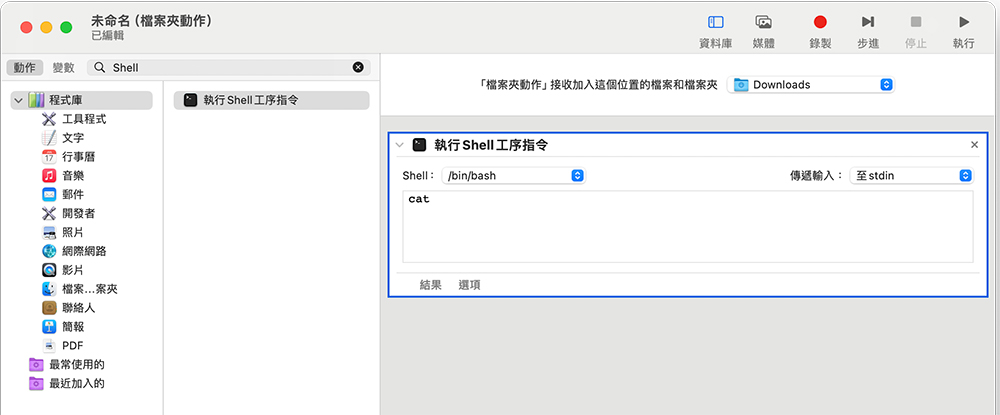1000x415 pixels.
Task: Collapse the 程式庫 library tree
Action: tap(18, 101)
